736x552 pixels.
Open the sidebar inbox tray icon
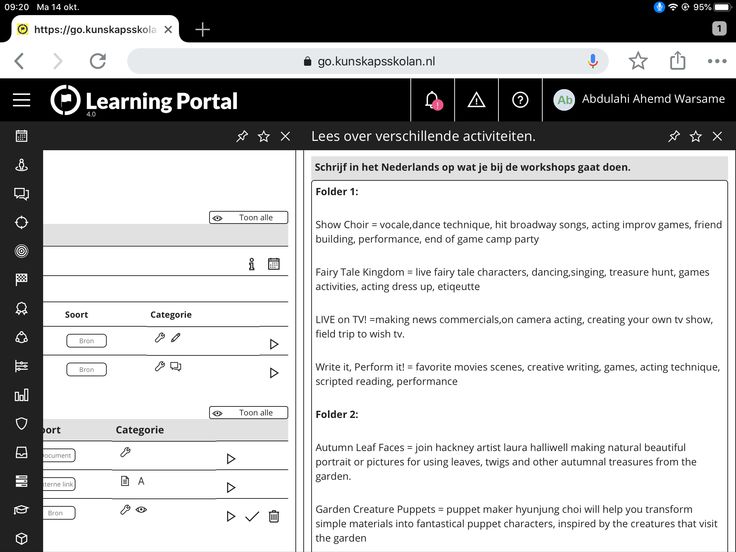[x=21, y=452]
